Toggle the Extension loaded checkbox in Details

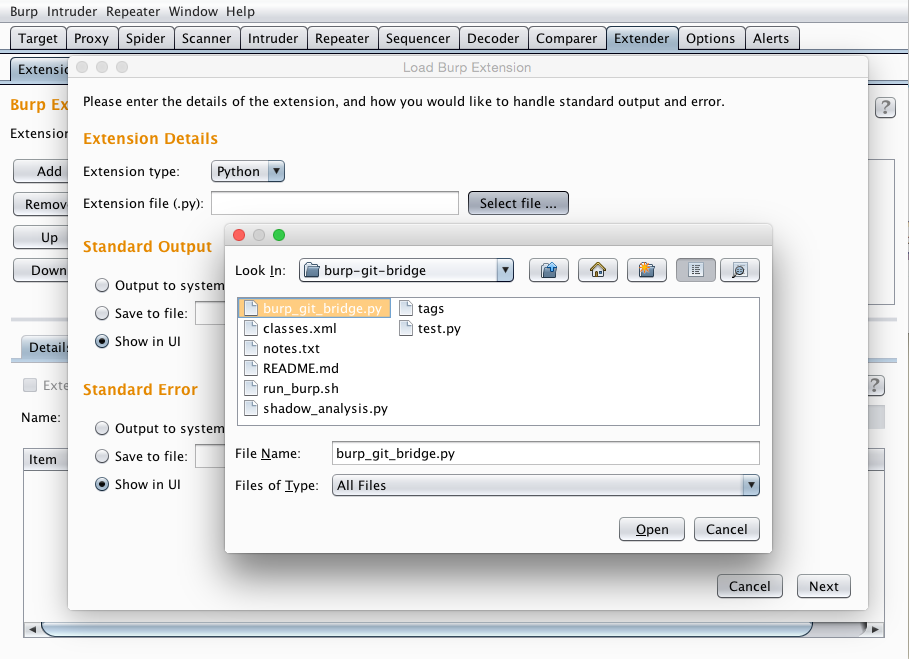[x=30, y=385]
